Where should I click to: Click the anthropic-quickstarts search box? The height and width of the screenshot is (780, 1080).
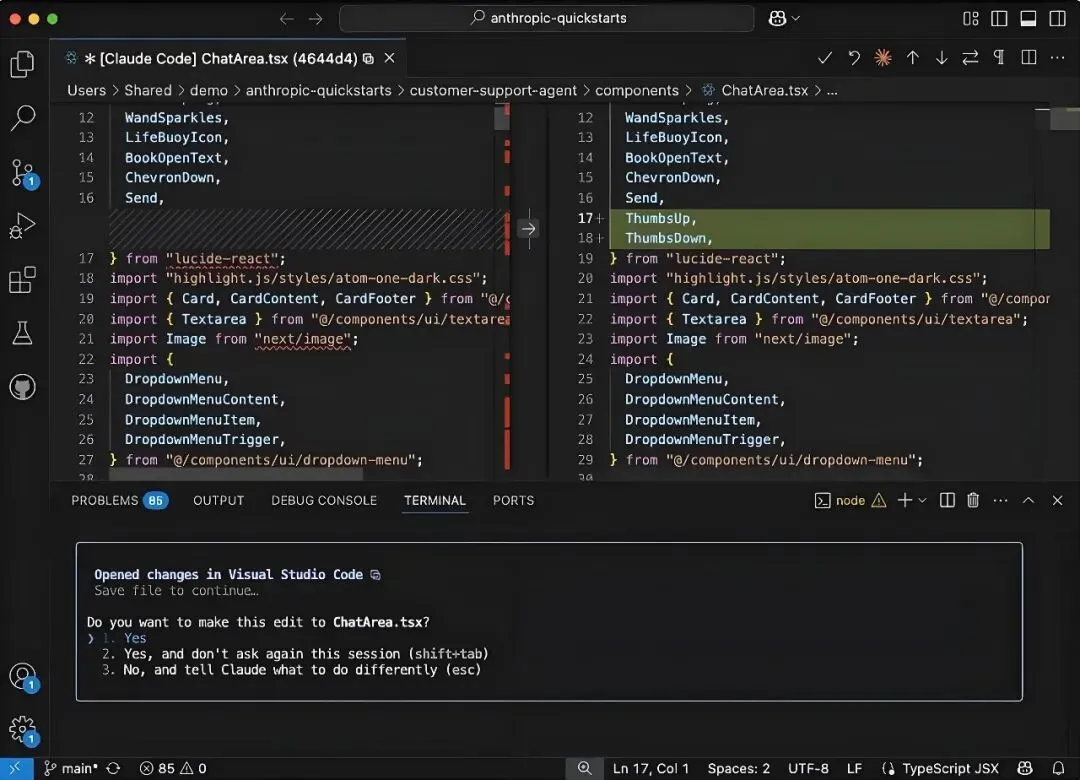(x=547, y=19)
